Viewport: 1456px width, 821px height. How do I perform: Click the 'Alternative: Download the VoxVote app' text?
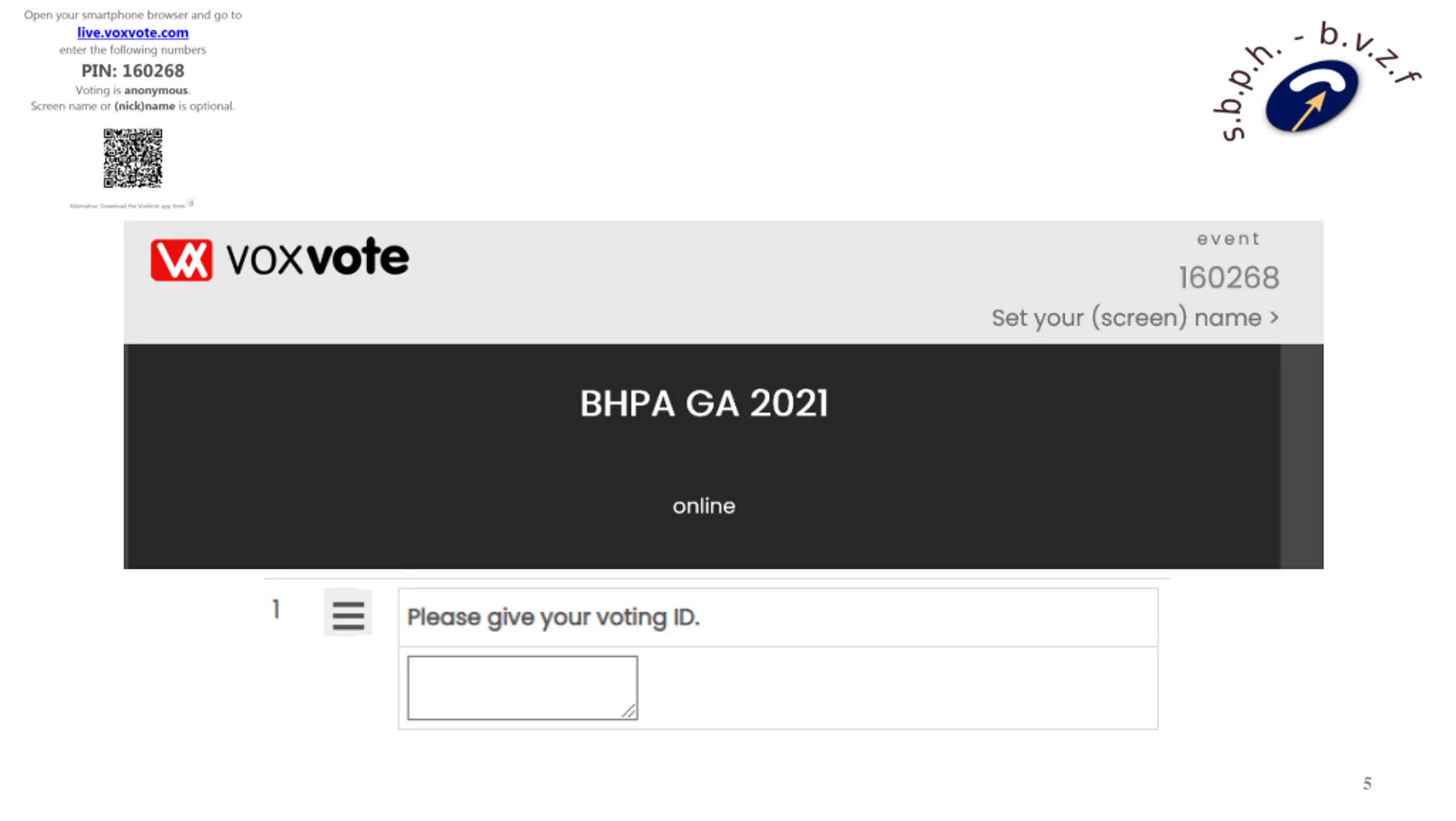[127, 206]
